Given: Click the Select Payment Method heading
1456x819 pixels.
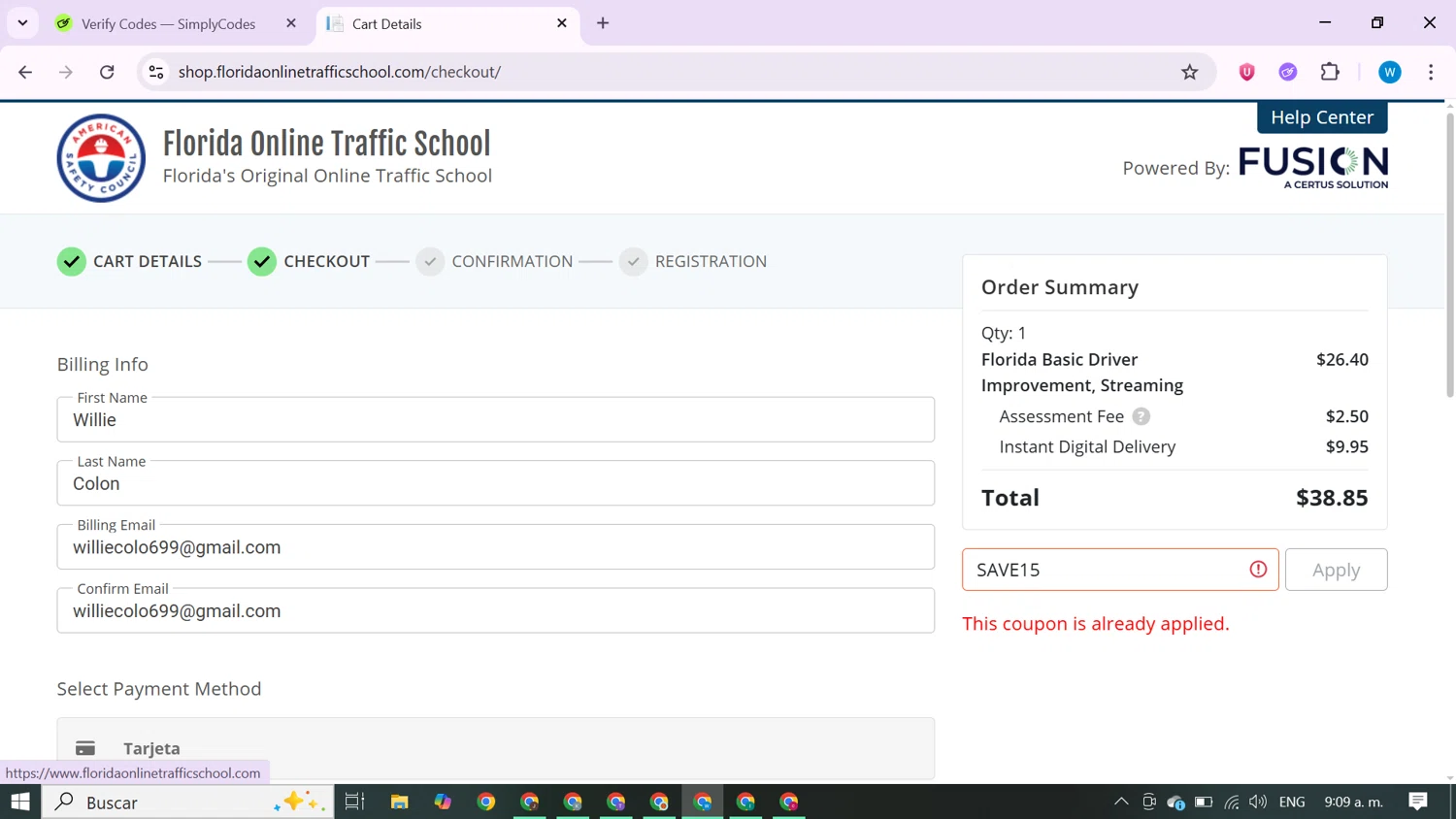Looking at the screenshot, I should pos(159,689).
